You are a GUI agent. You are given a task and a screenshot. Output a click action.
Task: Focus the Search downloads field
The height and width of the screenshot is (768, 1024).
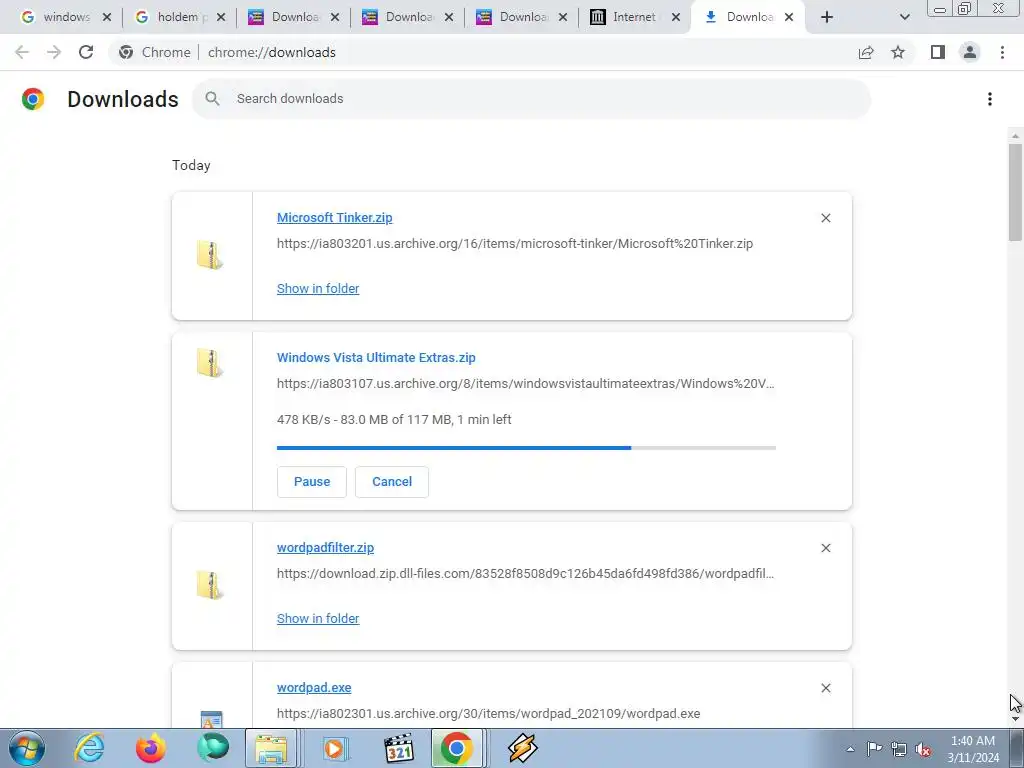coord(532,99)
